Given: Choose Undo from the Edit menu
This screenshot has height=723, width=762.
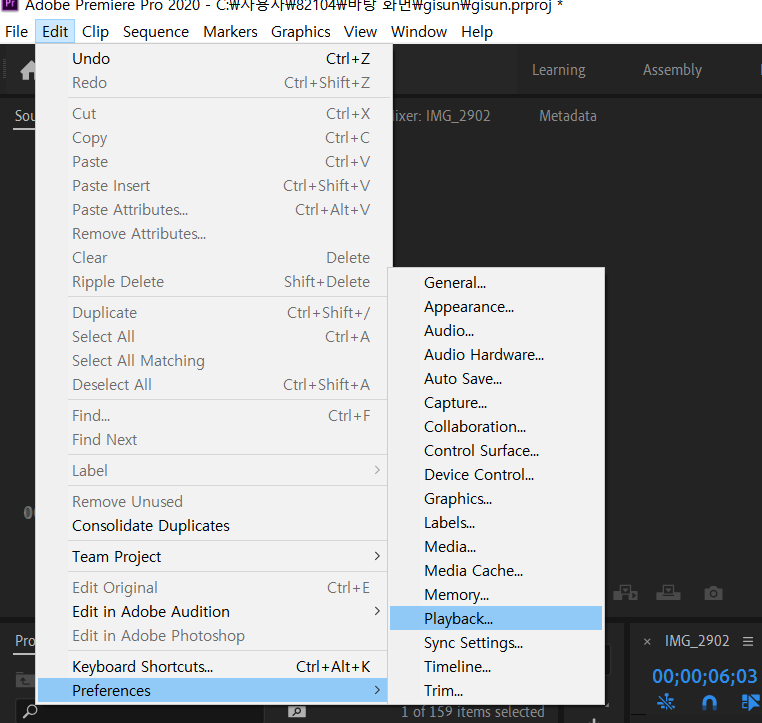Looking at the screenshot, I should 213,59.
